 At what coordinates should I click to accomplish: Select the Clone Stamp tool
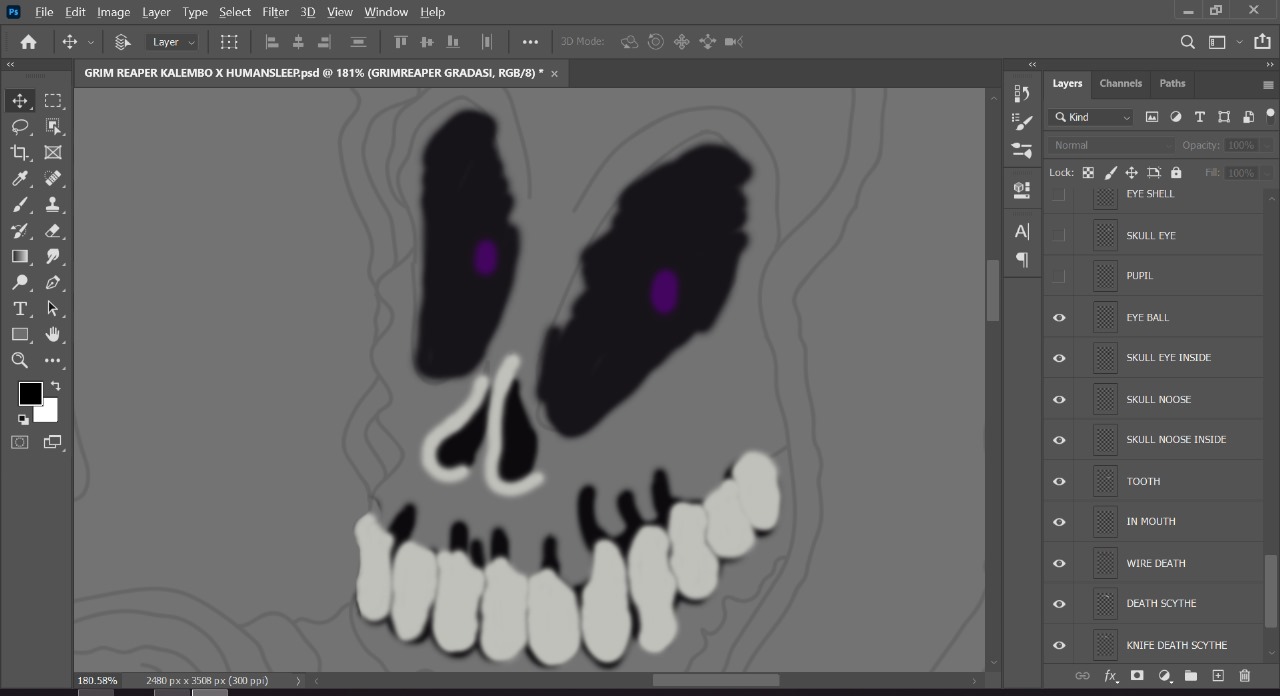click(53, 205)
